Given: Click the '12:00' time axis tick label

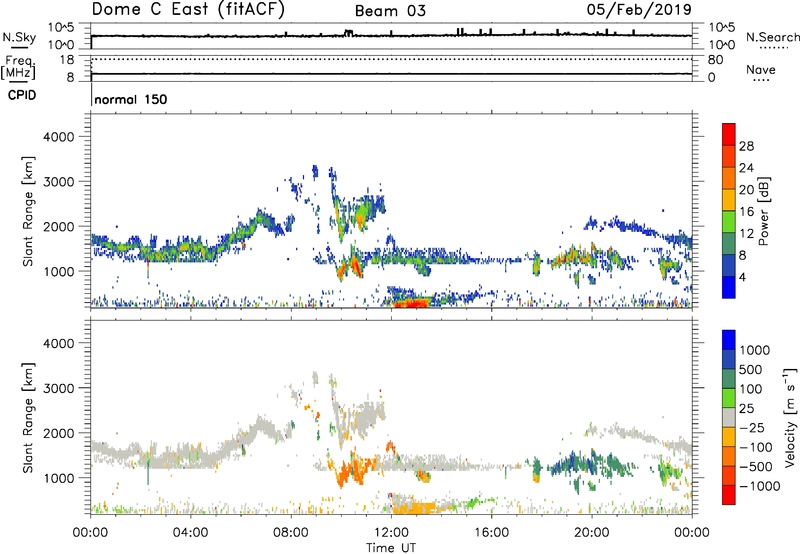Looking at the screenshot, I should 391,533.
